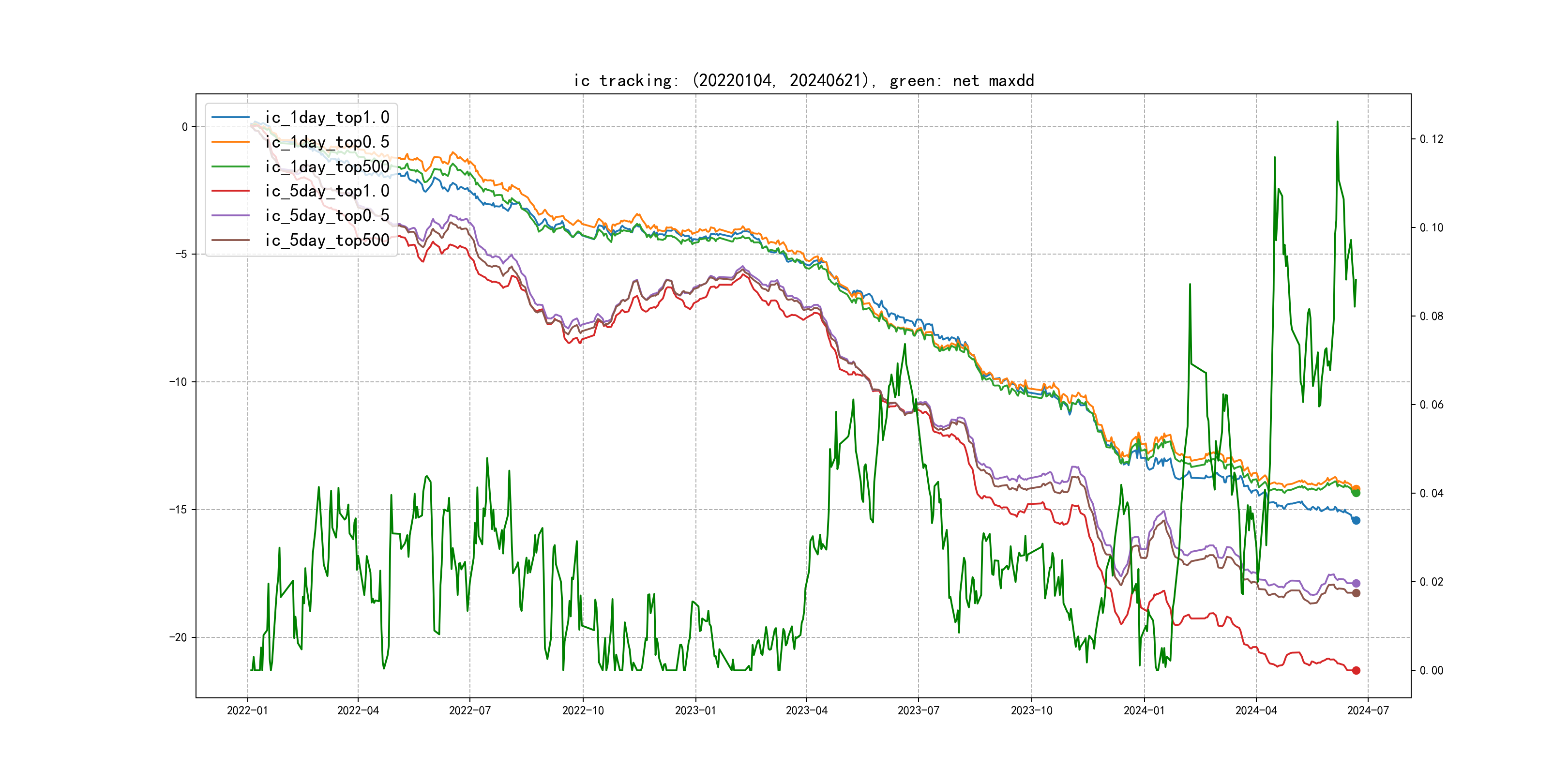Click the ic_5day_top1.0 legend label
Viewport: 1568px width, 784px height.
pos(327,191)
